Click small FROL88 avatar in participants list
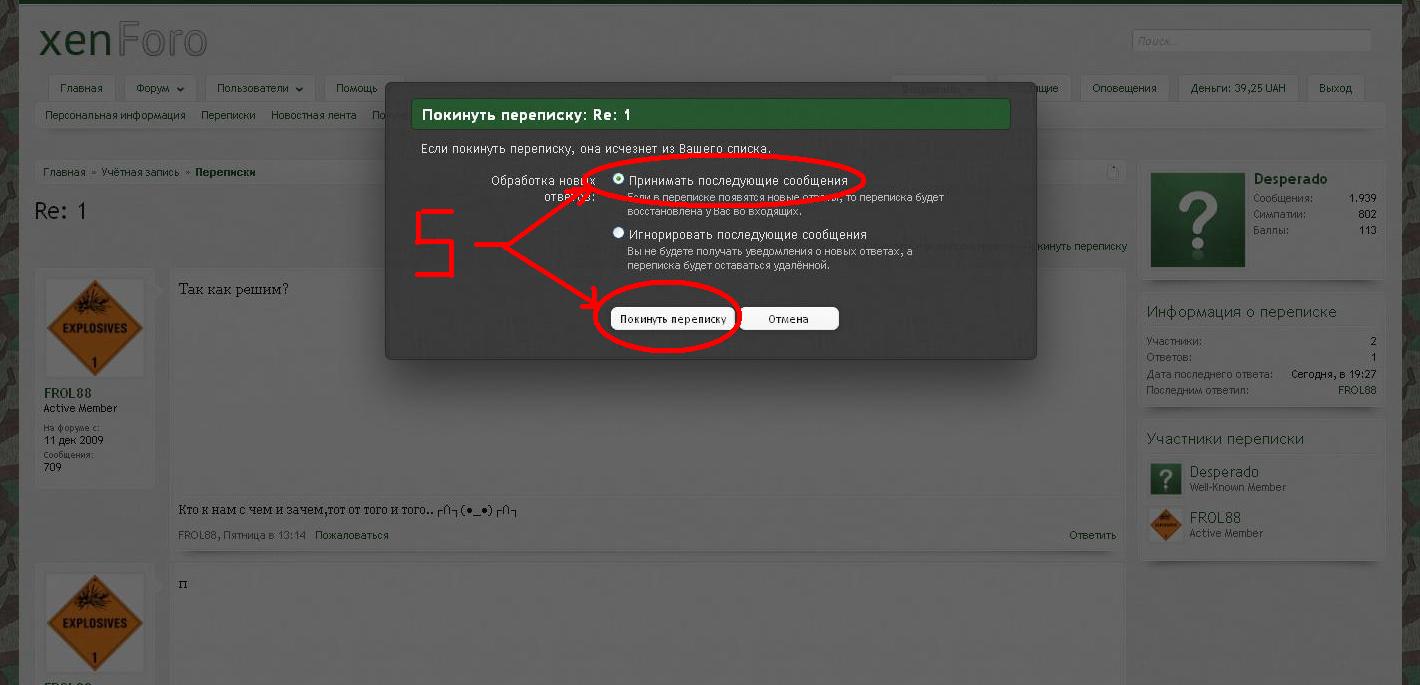 [x=1166, y=525]
